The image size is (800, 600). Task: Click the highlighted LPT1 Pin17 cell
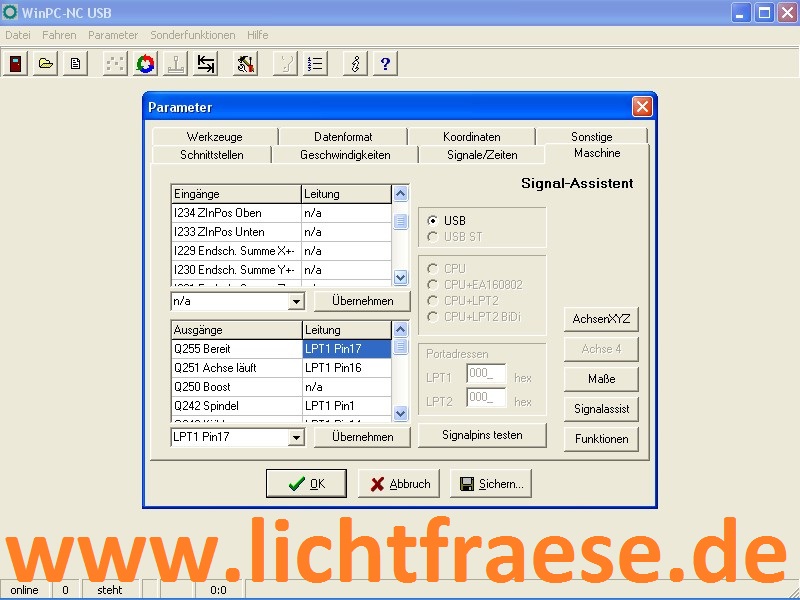[347, 349]
